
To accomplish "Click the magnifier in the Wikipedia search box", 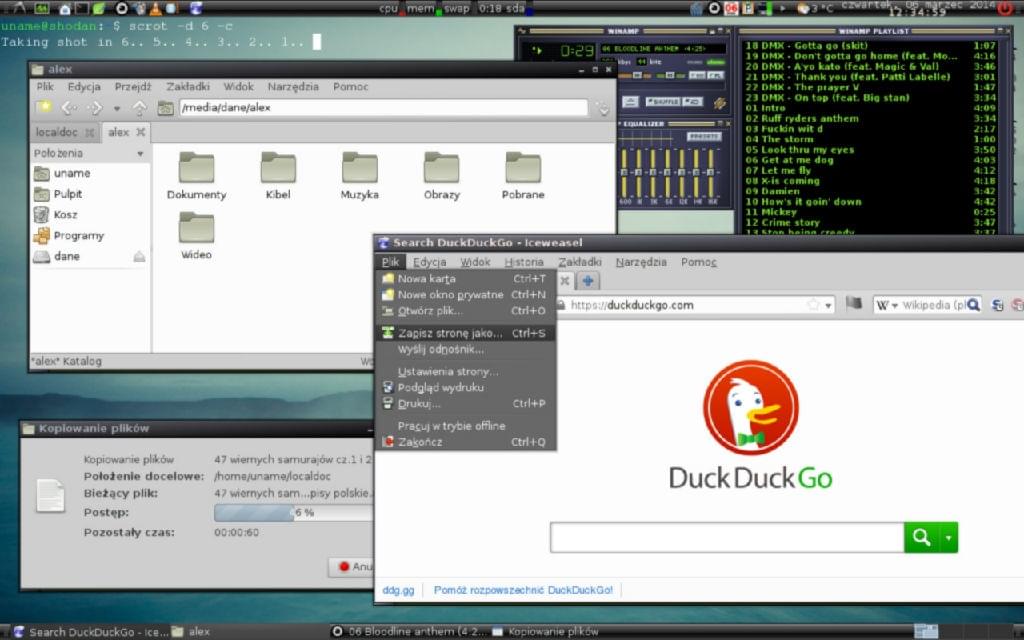I will pos(973,305).
